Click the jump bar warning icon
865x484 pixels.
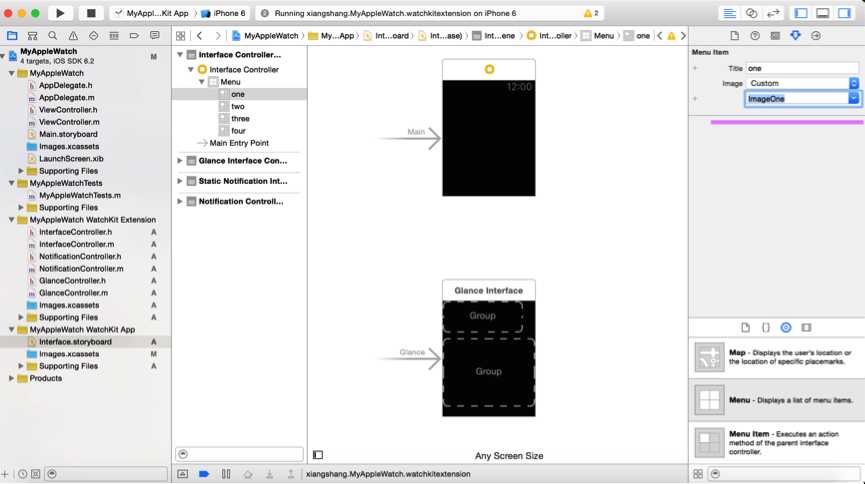click(x=671, y=36)
